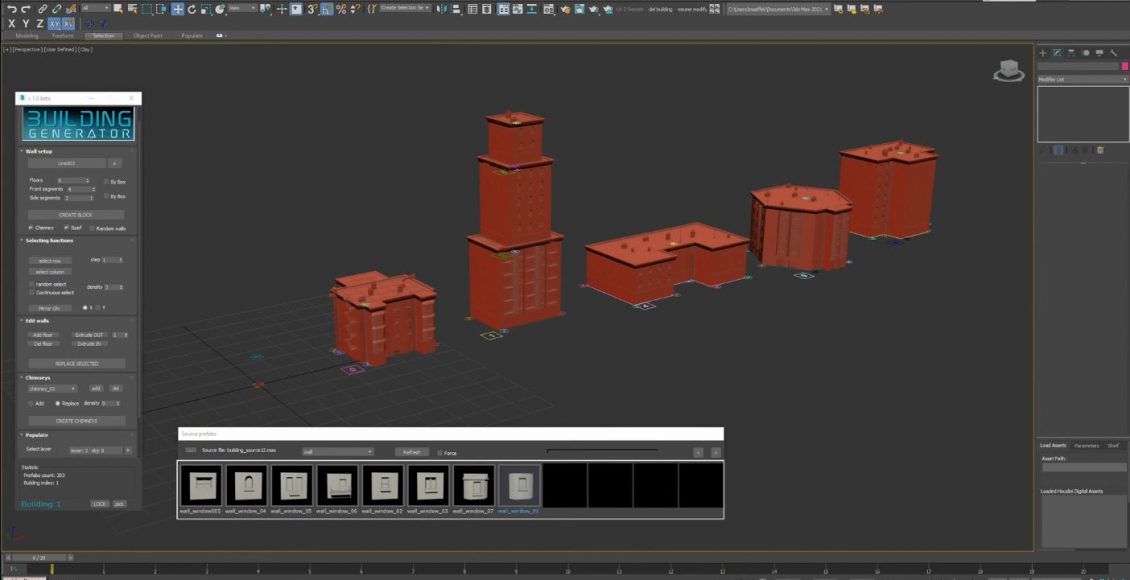Switch to the Object Paint ribbon tab
This screenshot has width=1130, height=580.
click(x=148, y=35)
